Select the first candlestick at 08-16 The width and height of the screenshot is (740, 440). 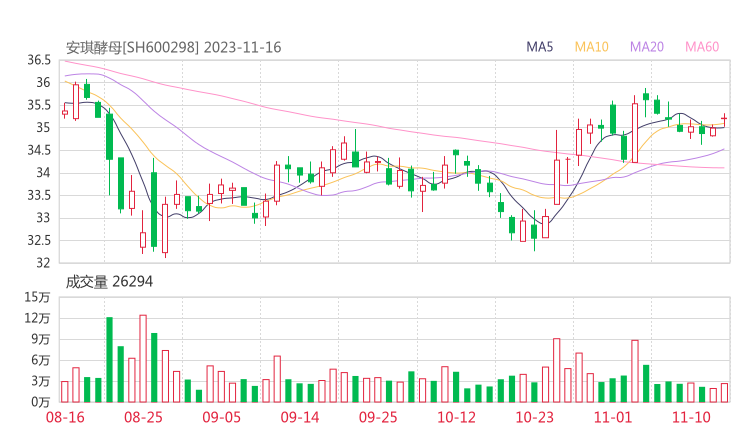click(65, 110)
